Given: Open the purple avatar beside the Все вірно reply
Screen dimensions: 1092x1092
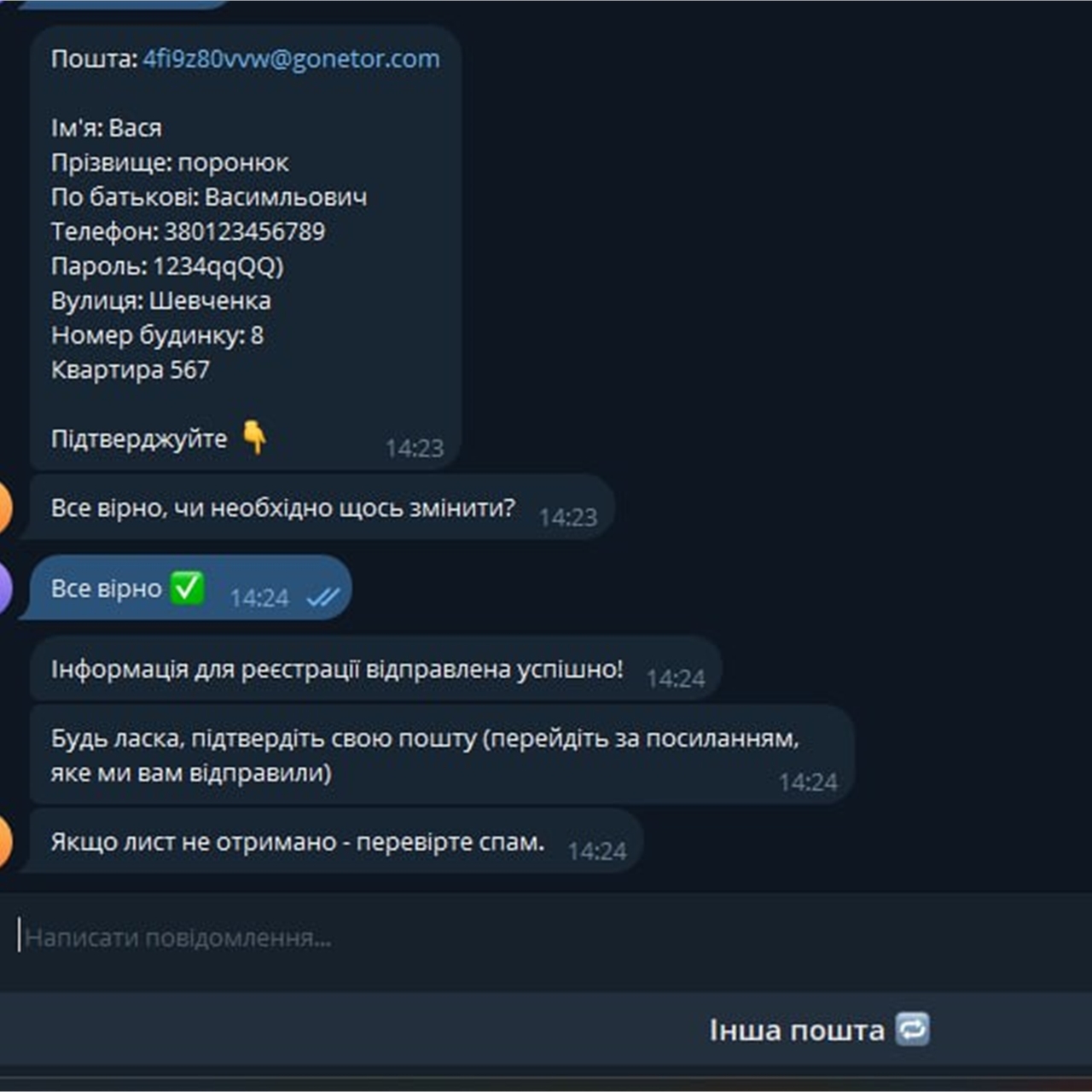Looking at the screenshot, I should pos(3,587).
